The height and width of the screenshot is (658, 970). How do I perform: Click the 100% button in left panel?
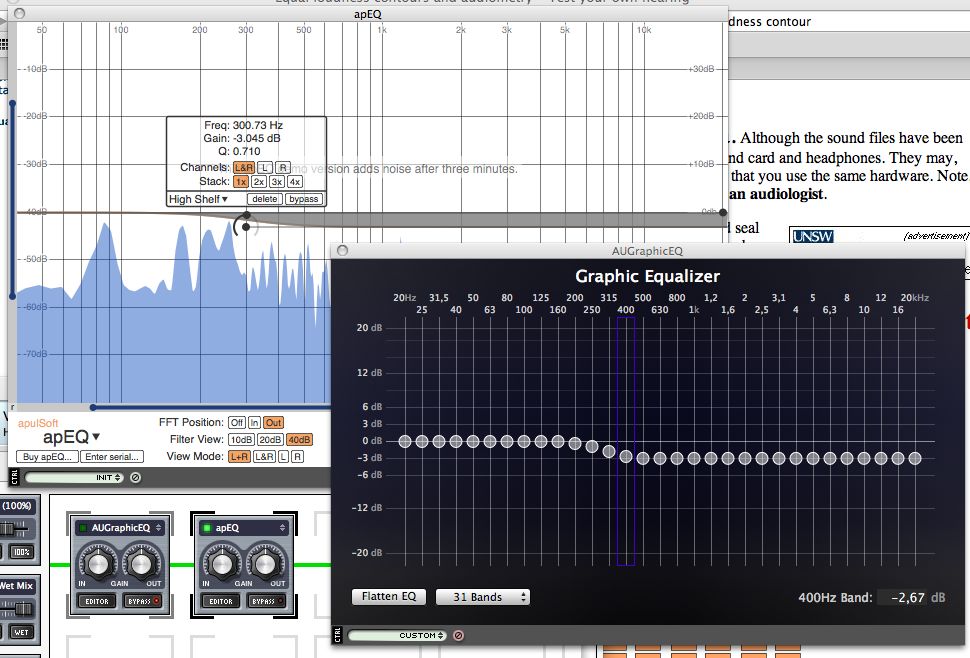point(22,552)
